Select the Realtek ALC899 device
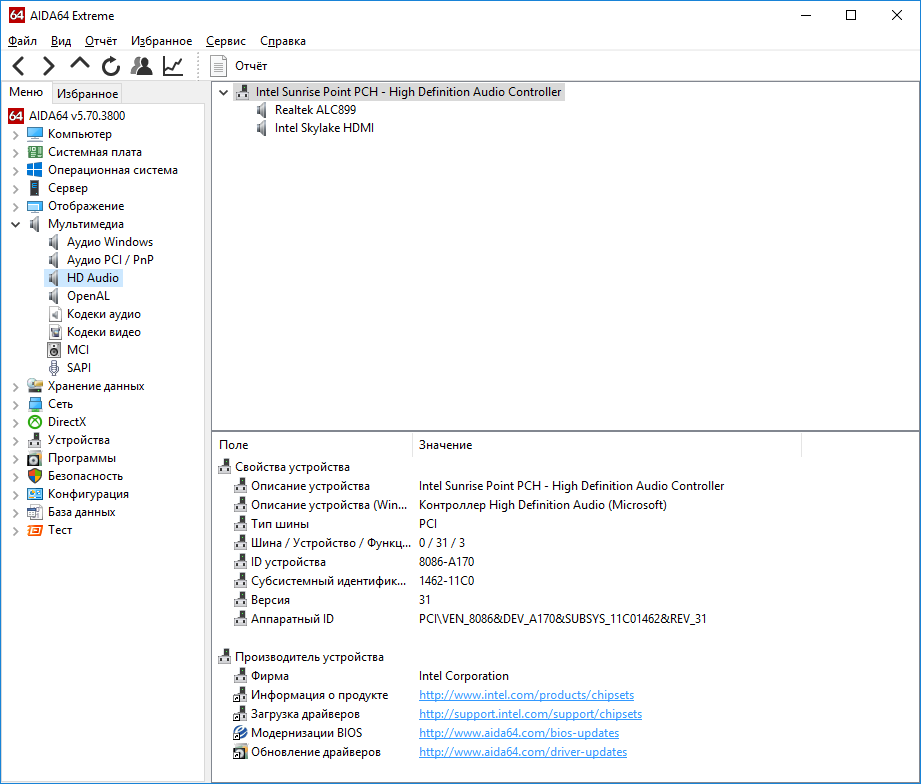This screenshot has width=921, height=784. pyautogui.click(x=315, y=110)
